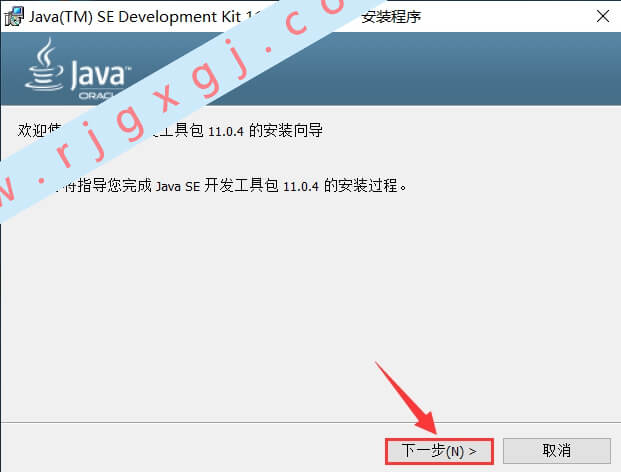The height and width of the screenshot is (472, 621).
Task: Click the 取消 button
Action: 556,451
